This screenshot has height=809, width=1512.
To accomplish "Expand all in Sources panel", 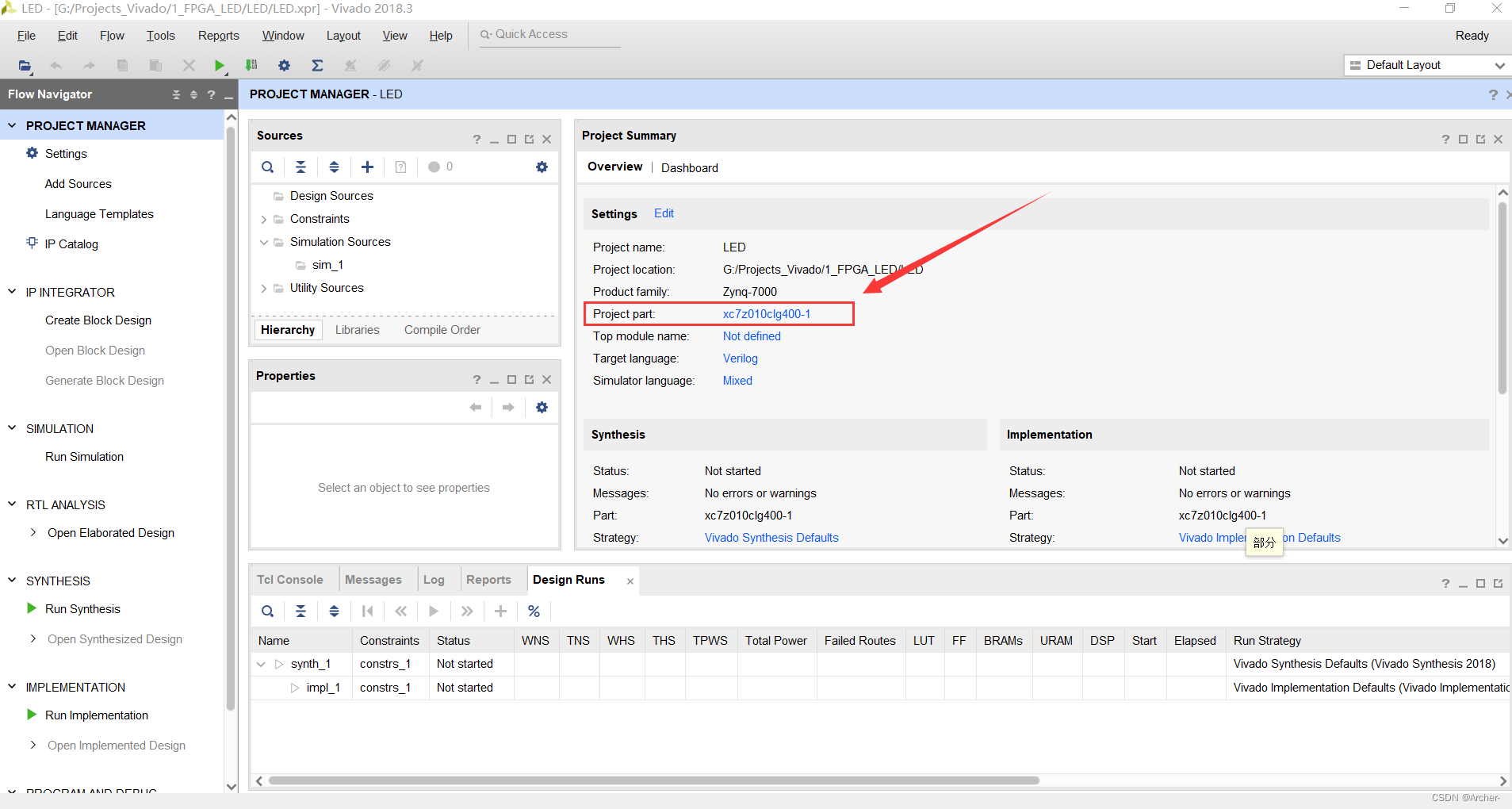I will (x=335, y=167).
